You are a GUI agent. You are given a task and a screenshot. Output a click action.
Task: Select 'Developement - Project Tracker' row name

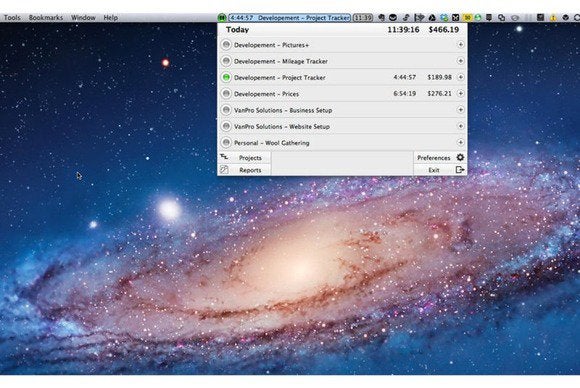pyautogui.click(x=280, y=78)
